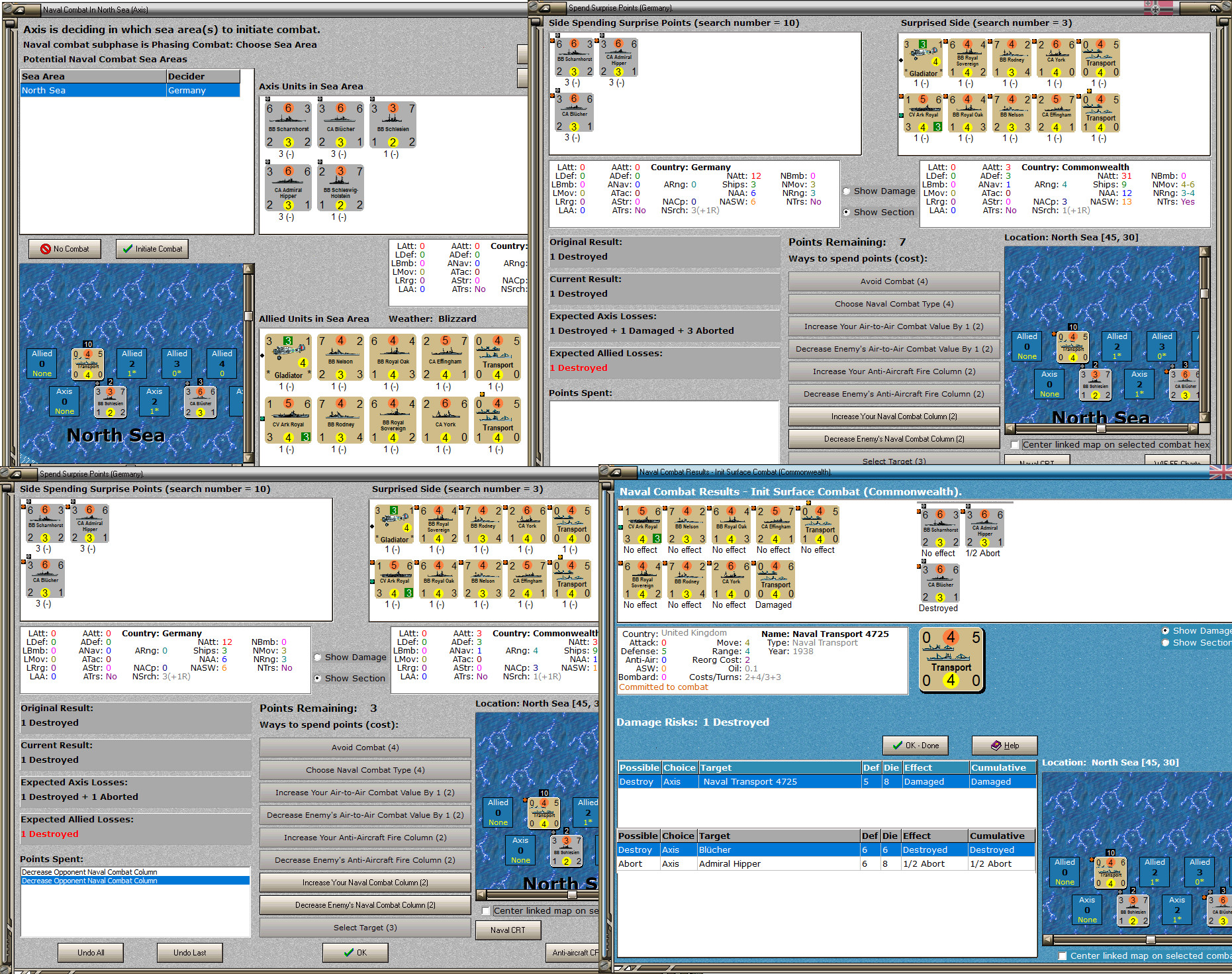Click CV Ark Royal counter in window with 7 points remaining
This screenshot has height=974, width=1232.
pos(923,113)
